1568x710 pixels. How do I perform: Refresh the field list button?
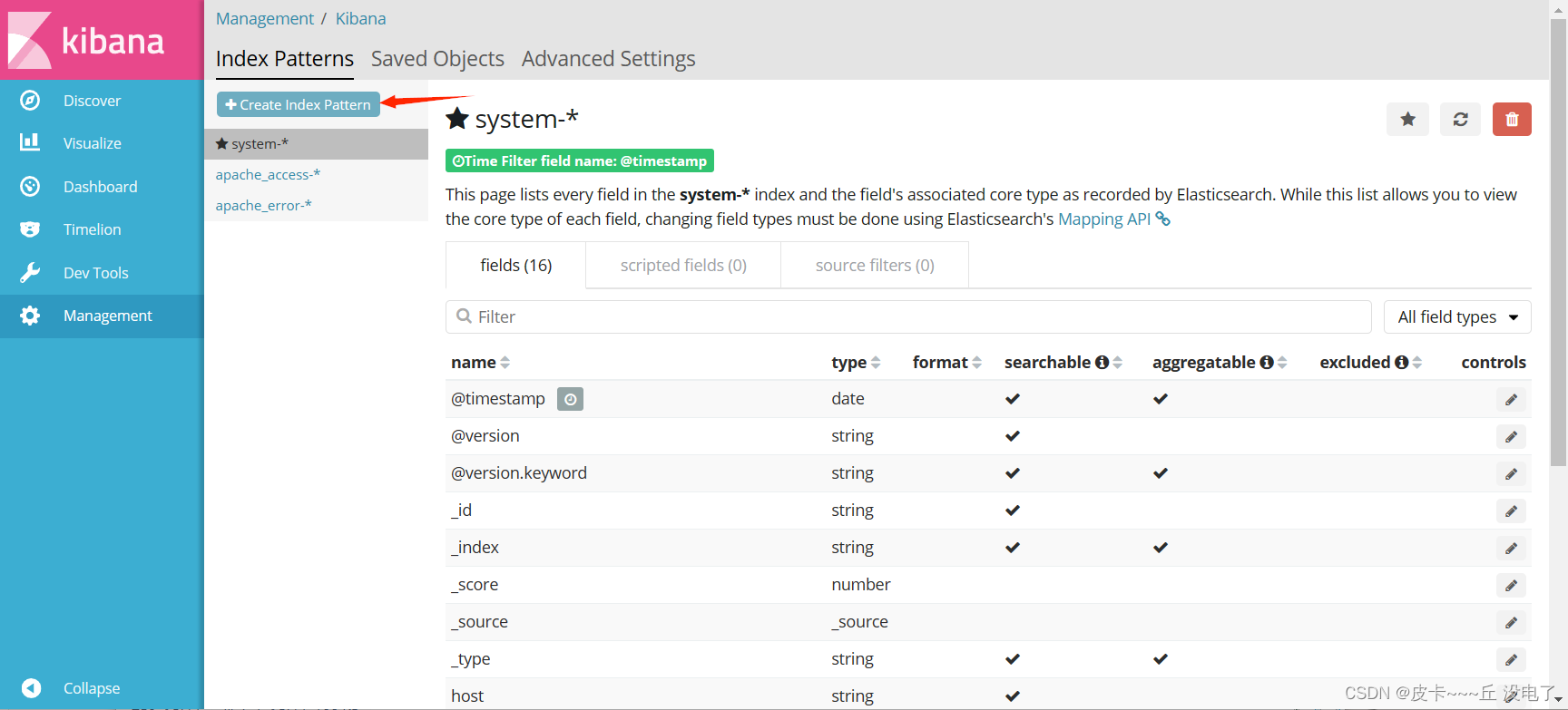(1460, 119)
